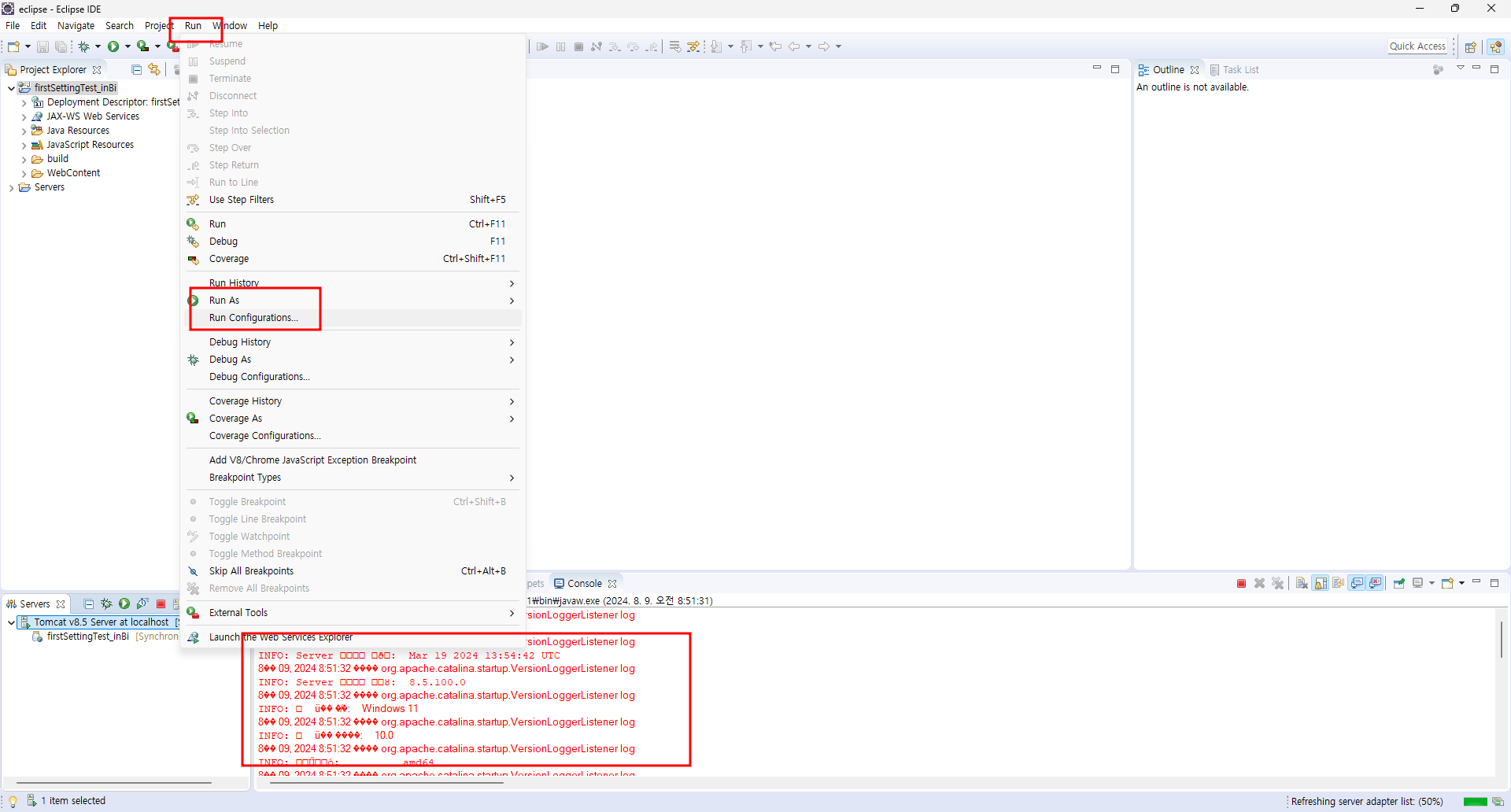1511x812 pixels.
Task: Click red Terminate icon in Console toolbar
Action: pyautogui.click(x=1241, y=584)
